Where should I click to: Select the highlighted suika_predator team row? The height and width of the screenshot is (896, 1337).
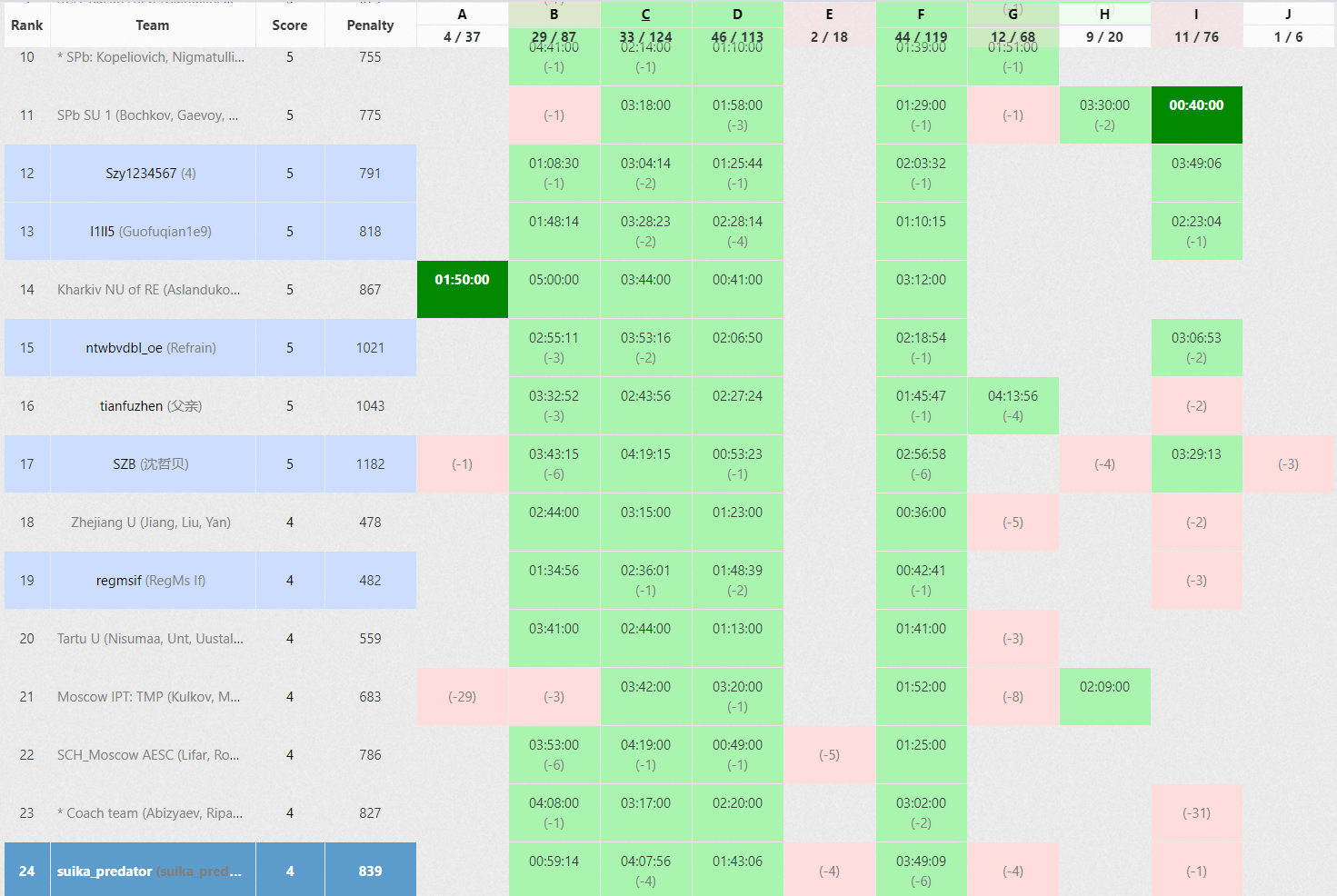pyautogui.click(x=148, y=871)
